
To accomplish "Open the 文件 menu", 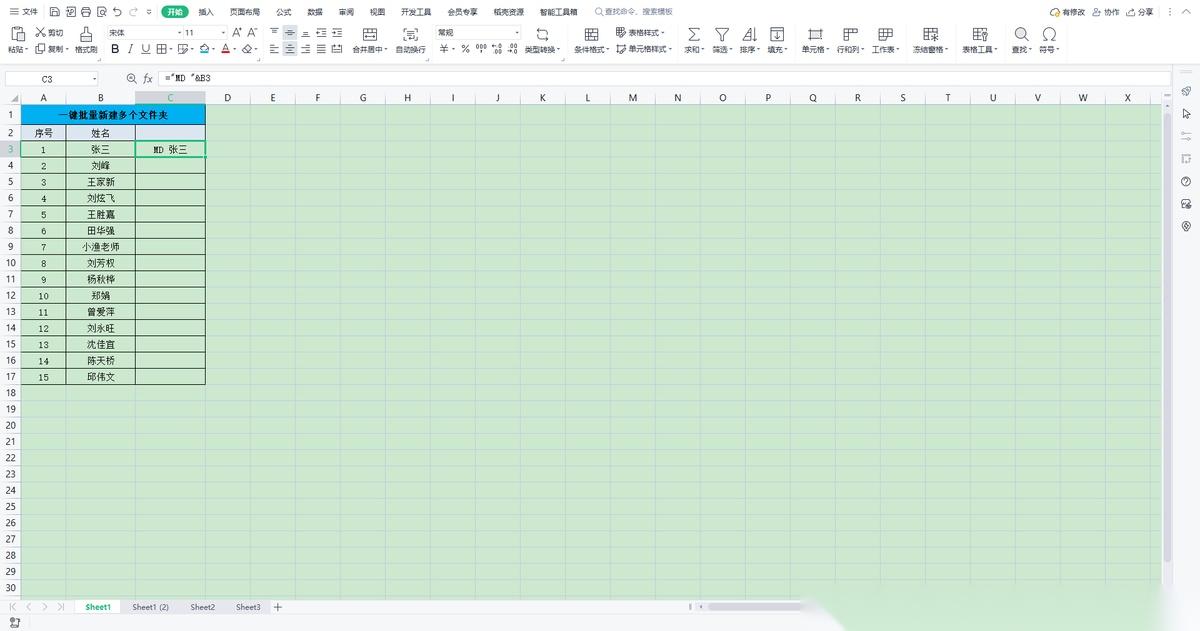I will (x=24, y=12).
